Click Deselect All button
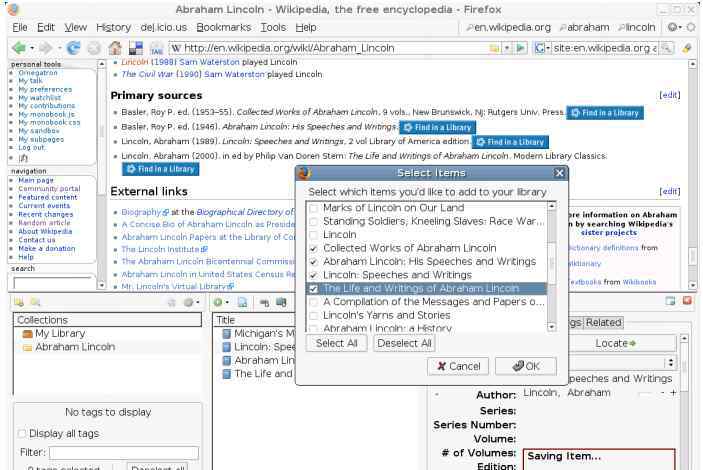The width and height of the screenshot is (703, 470). pyautogui.click(x=404, y=344)
